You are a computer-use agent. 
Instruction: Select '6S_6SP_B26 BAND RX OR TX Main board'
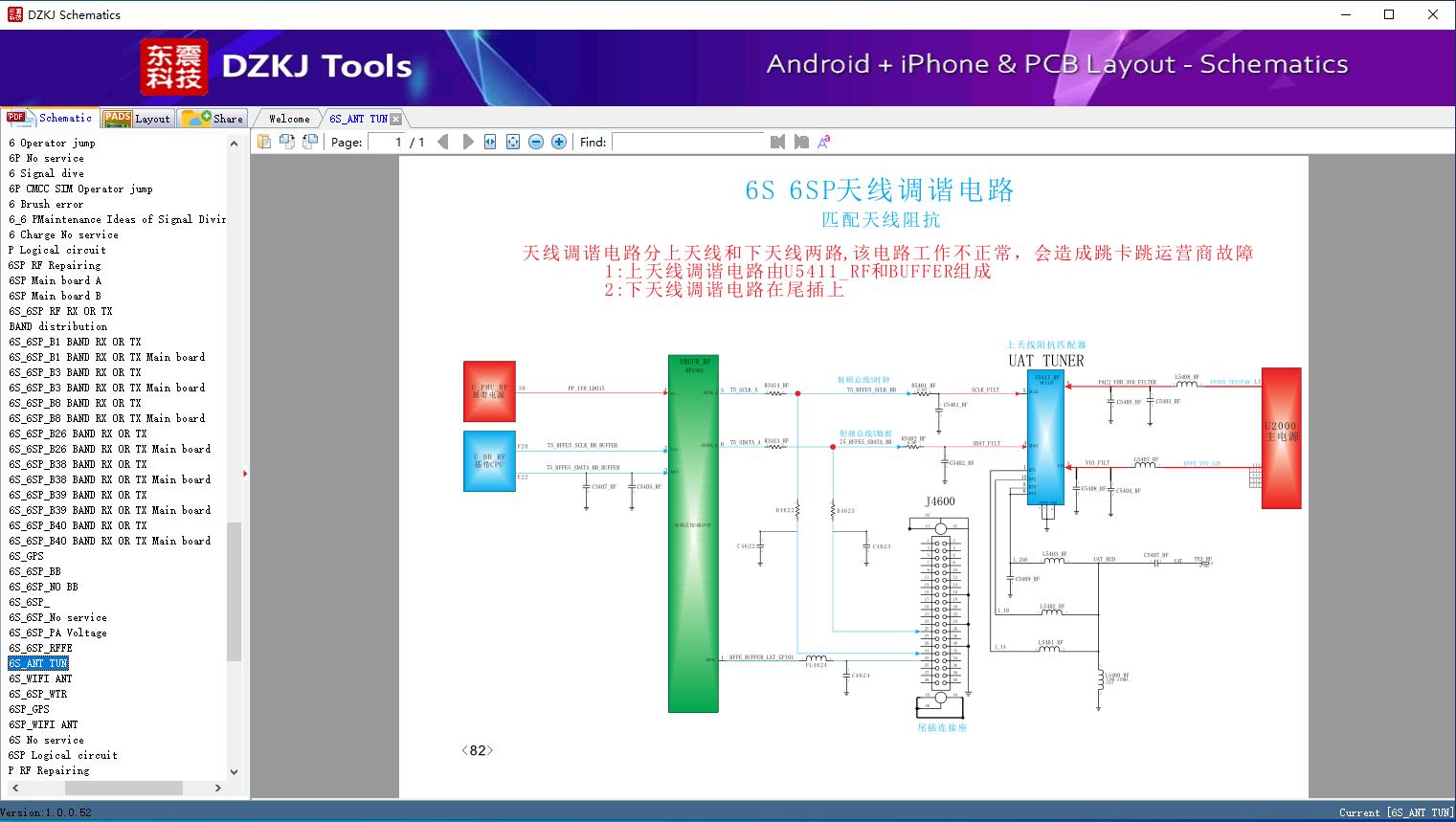[109, 449]
